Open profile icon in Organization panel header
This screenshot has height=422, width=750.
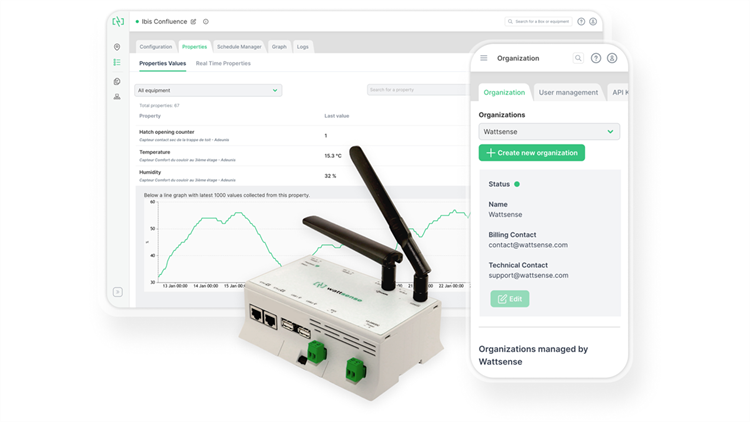(x=612, y=58)
